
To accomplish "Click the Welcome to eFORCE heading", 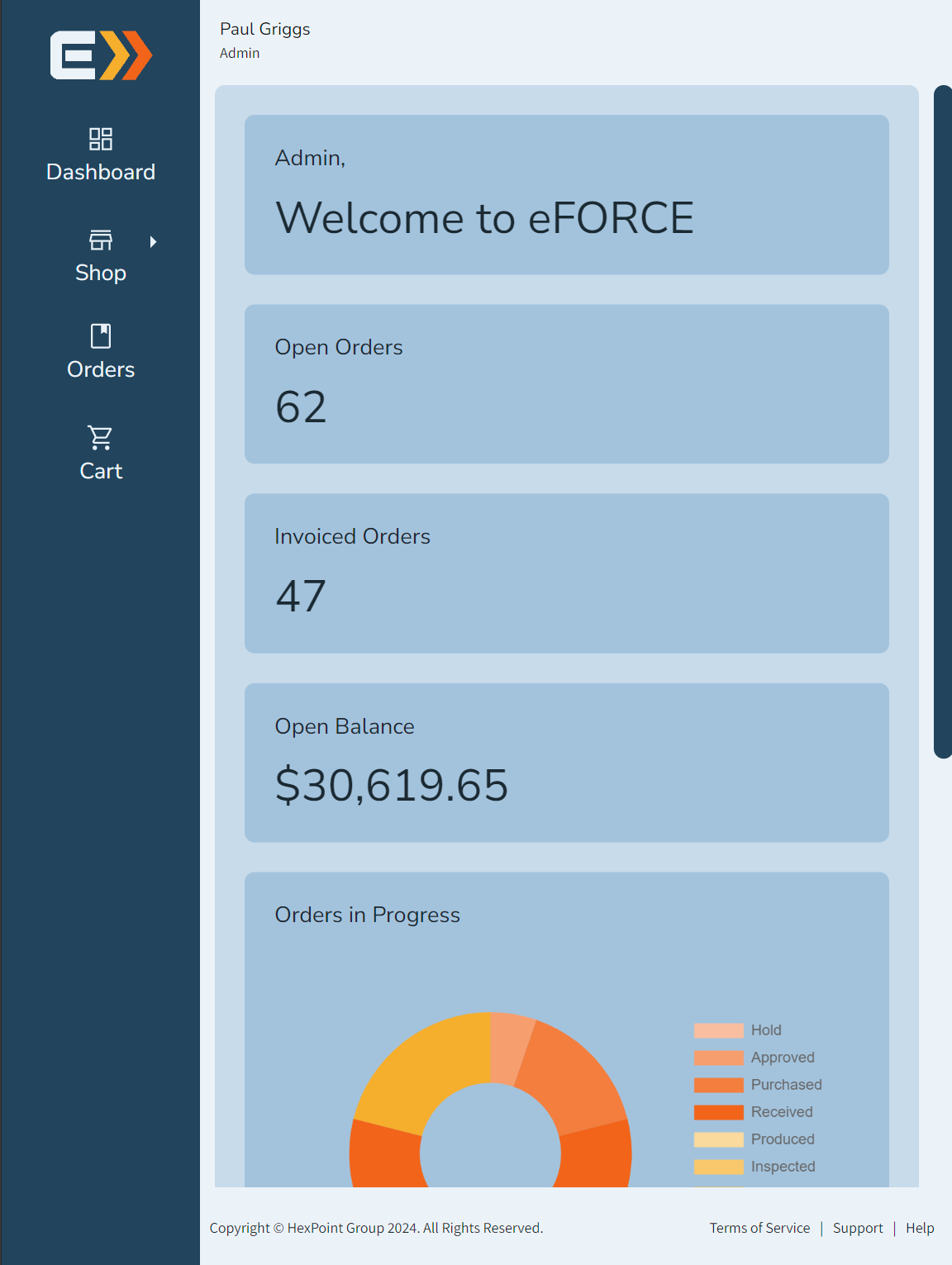I will pyautogui.click(x=485, y=218).
